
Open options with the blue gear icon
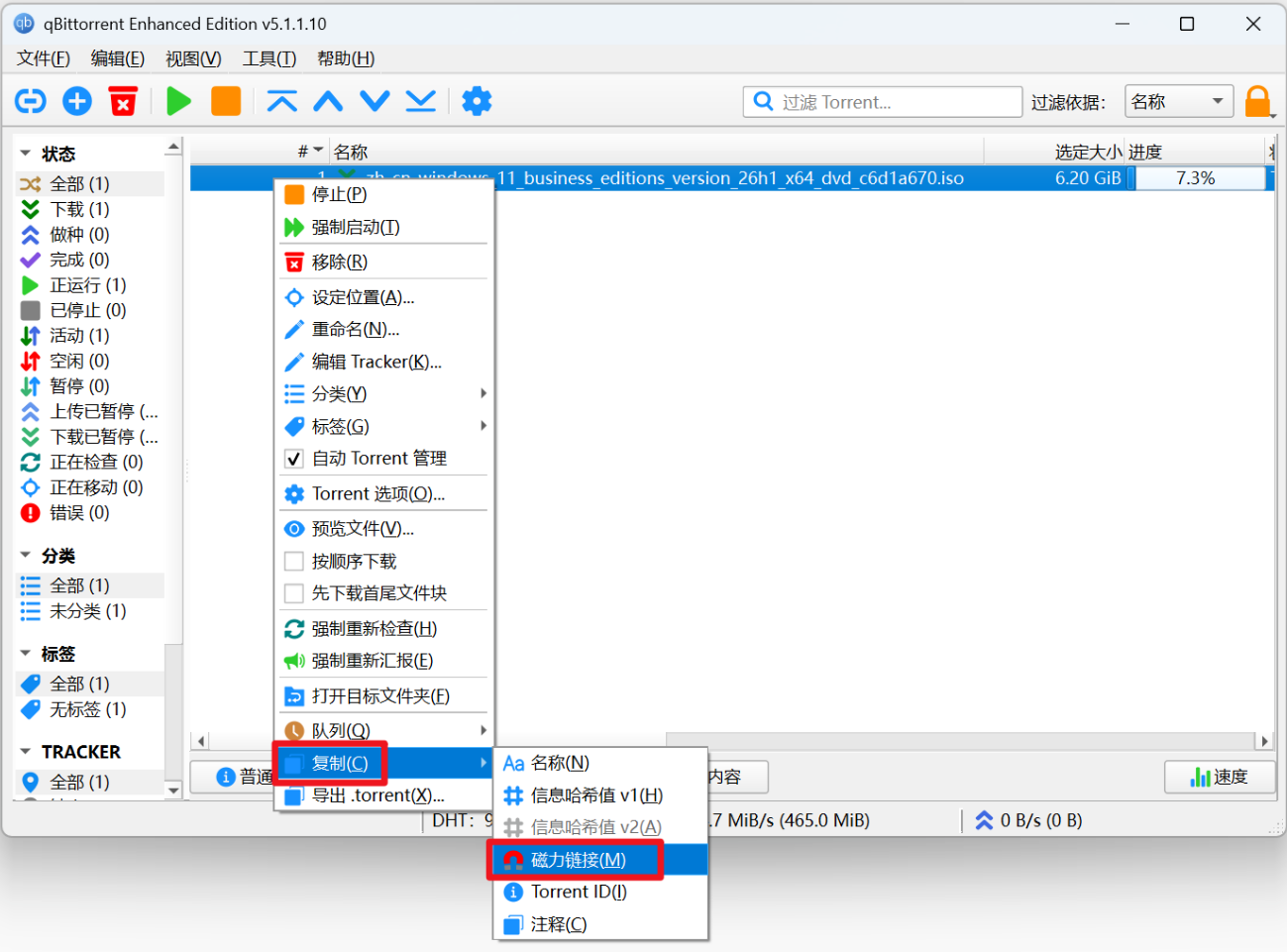click(x=477, y=101)
